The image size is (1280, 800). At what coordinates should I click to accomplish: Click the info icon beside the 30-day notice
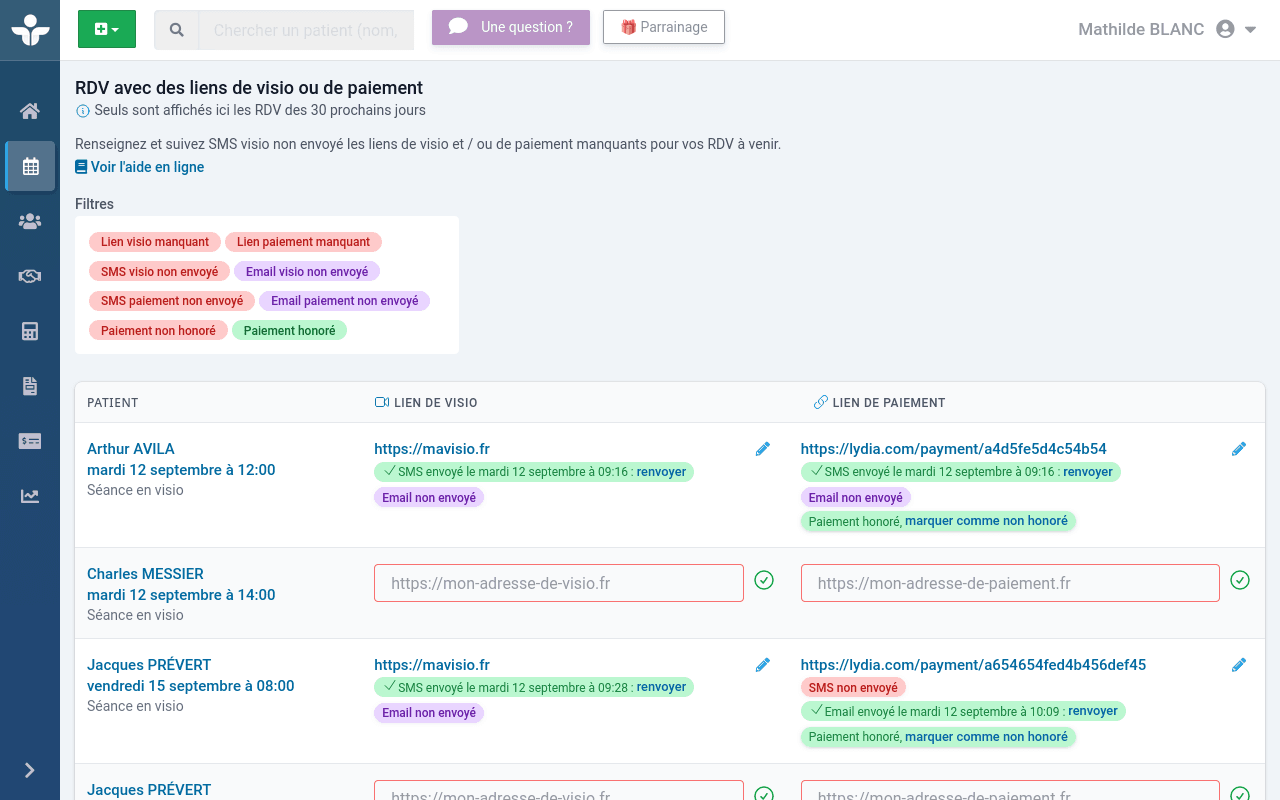[83, 111]
